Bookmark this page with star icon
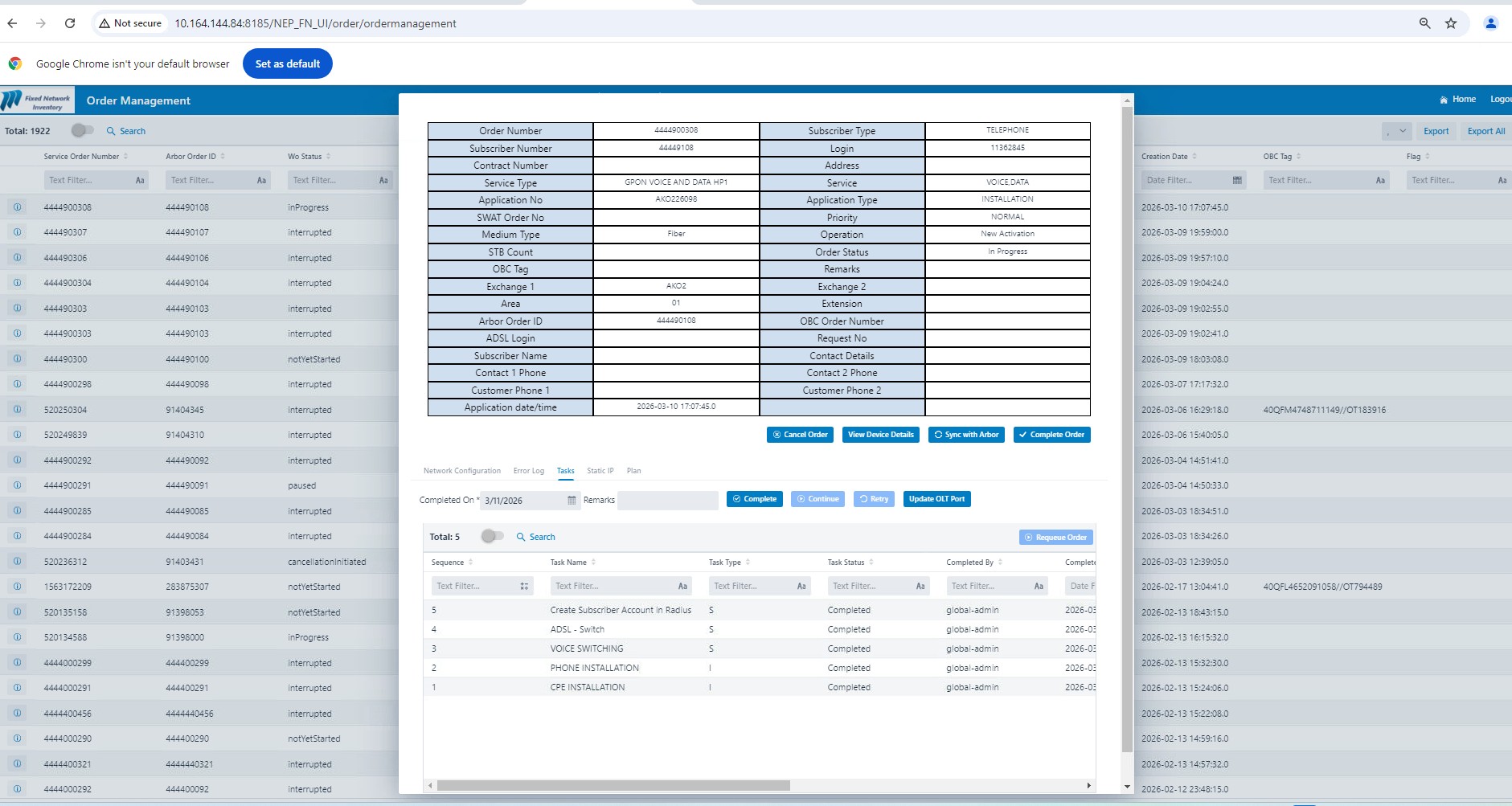Screen dimensions: 1512x806 pos(1451,23)
